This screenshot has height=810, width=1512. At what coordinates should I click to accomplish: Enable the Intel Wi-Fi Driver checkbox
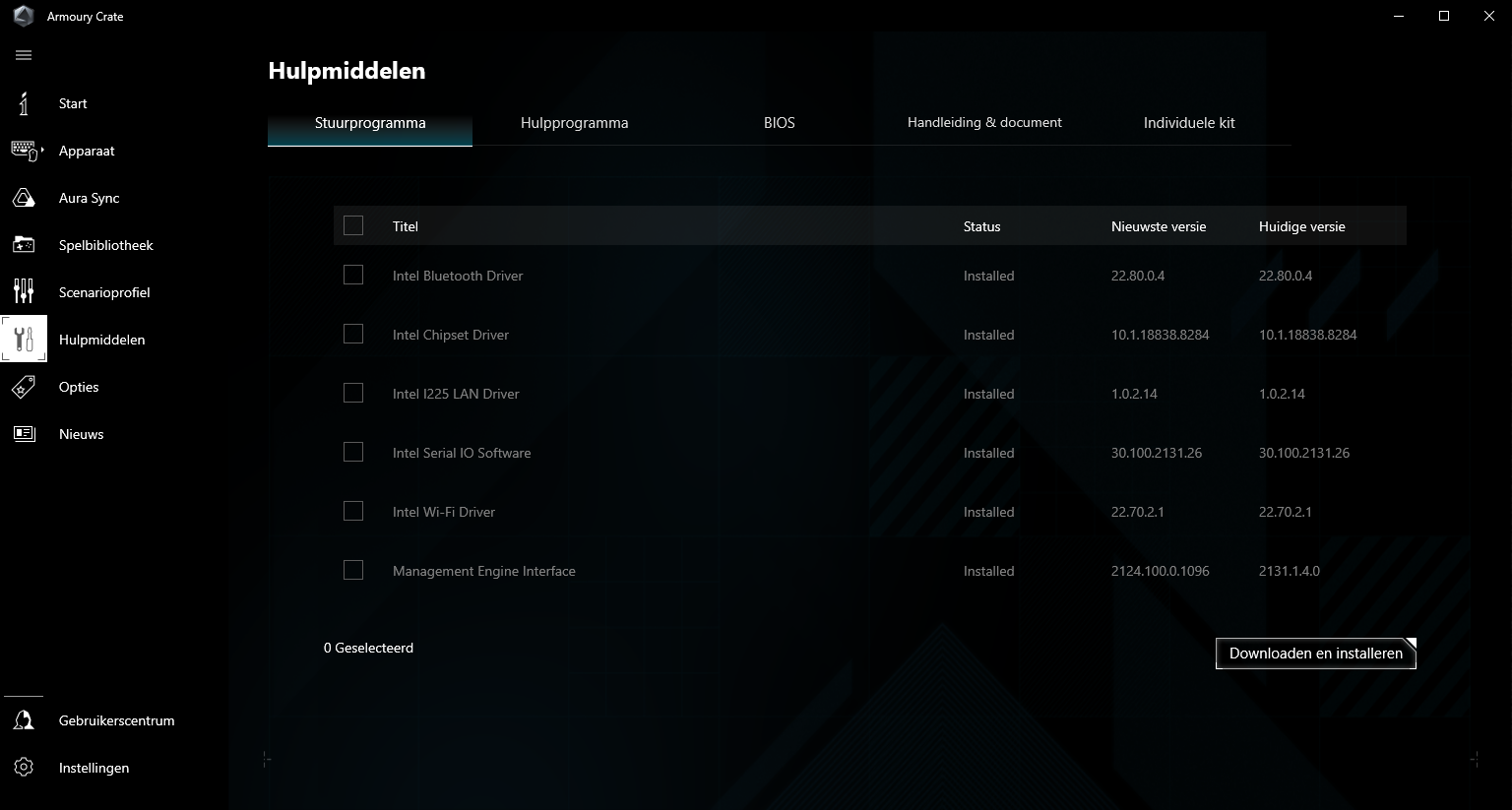click(x=353, y=512)
